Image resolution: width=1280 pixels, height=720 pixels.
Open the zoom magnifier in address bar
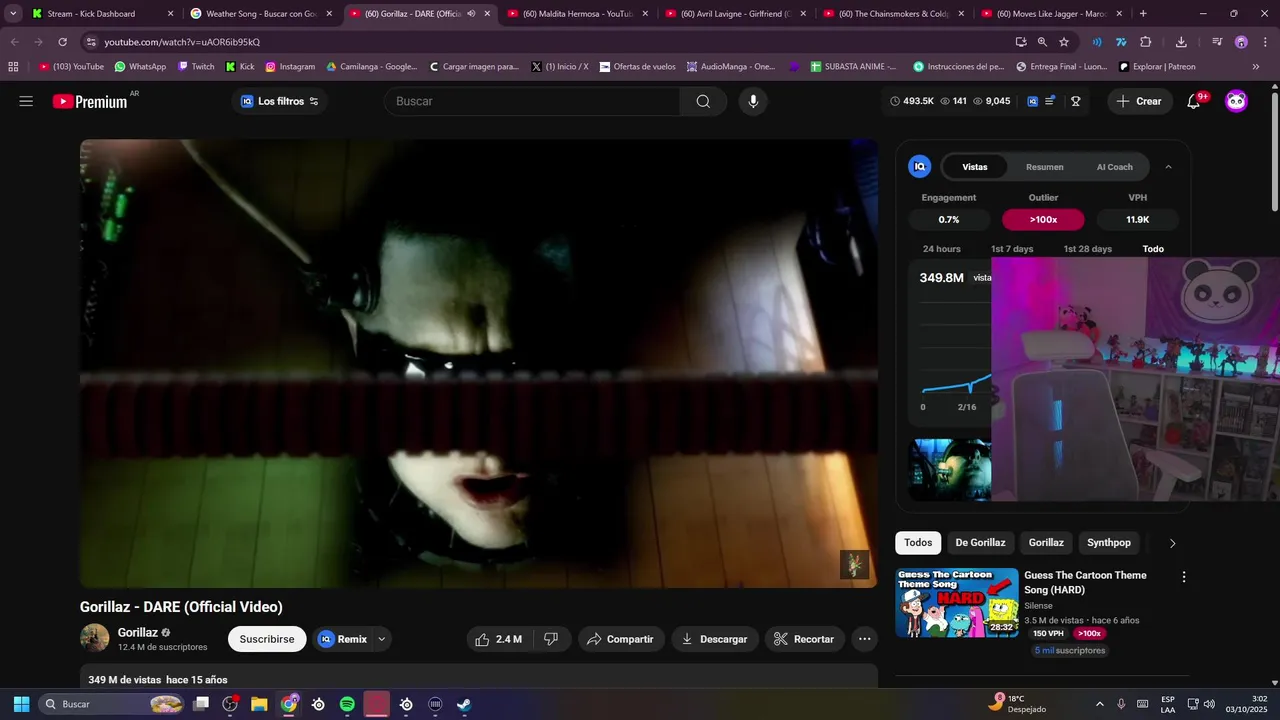1042,42
